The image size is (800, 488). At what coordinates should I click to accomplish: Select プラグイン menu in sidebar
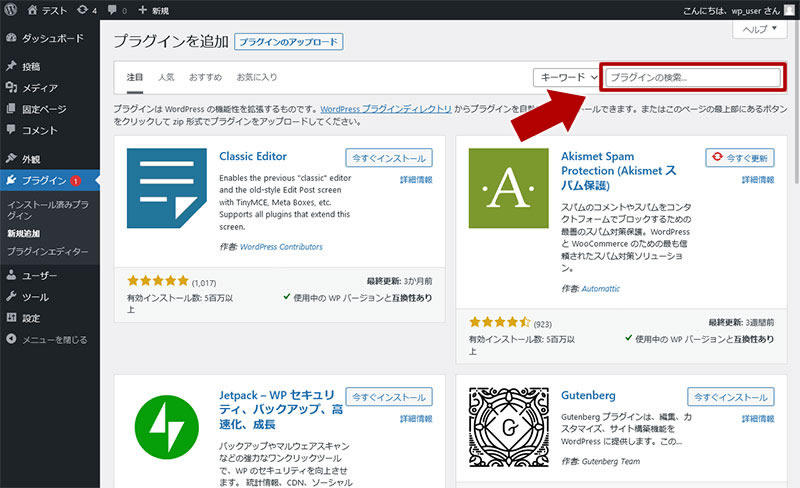click(50, 180)
